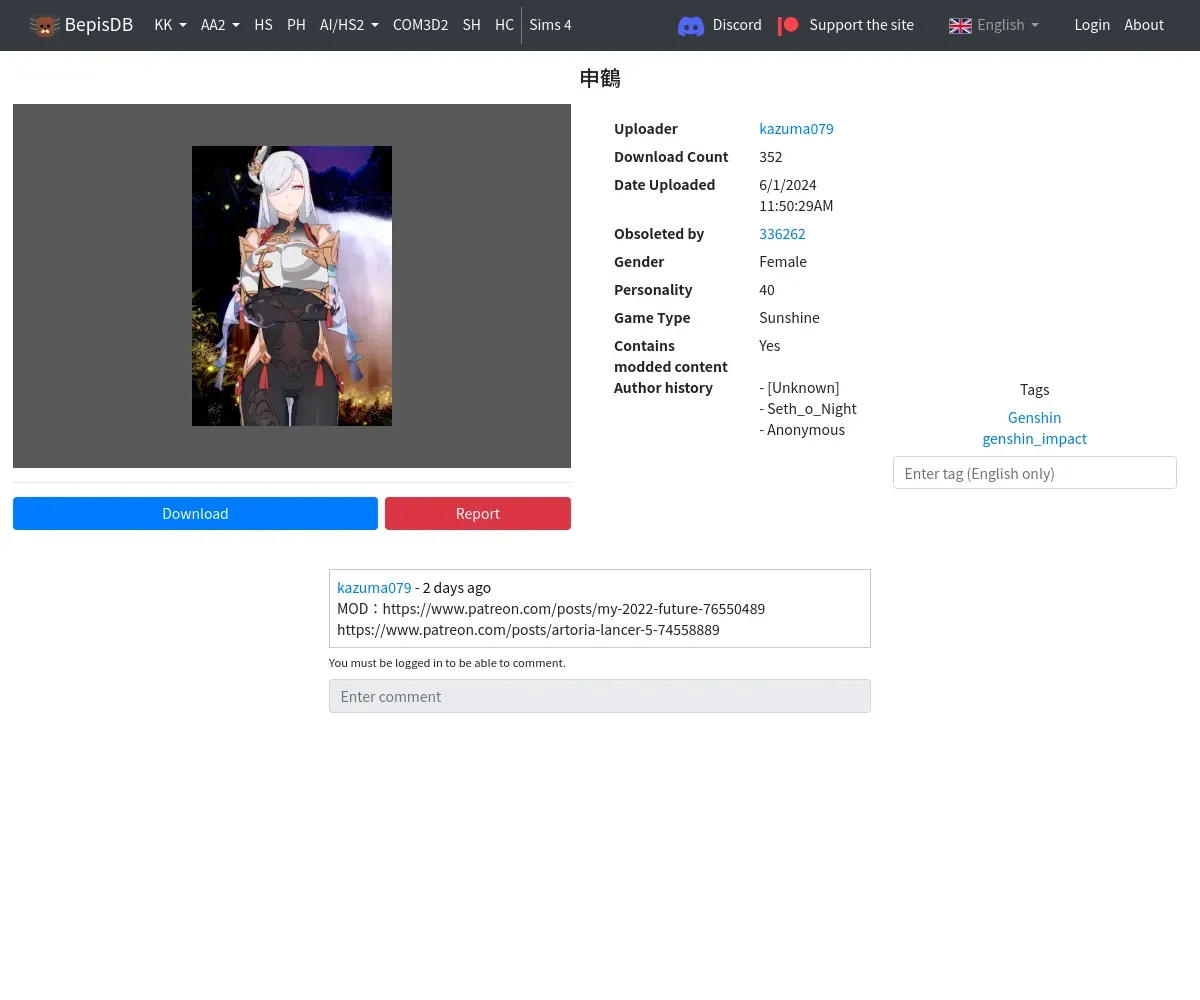This screenshot has height=1000, width=1200.
Task: Click the [Unknown] author history entry
Action: pos(803,388)
